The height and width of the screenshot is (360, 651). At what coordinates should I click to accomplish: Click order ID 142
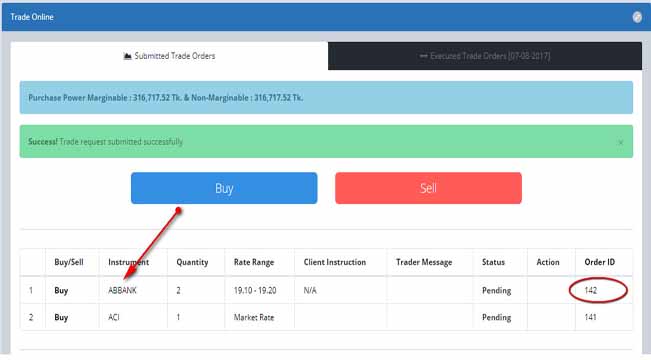590,290
